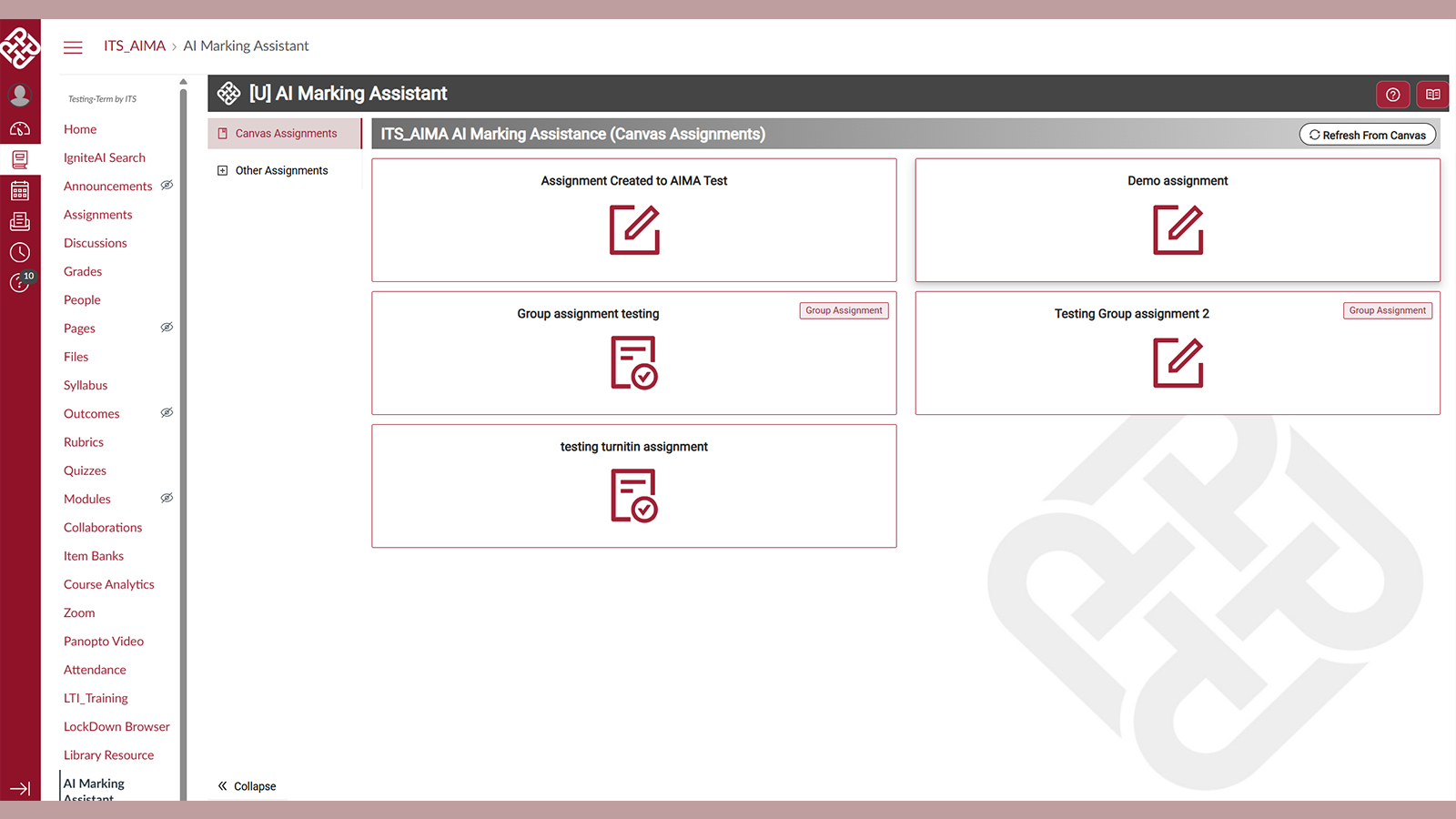The image size is (1456, 819).
Task: Open Outcomes in course menu
Action: click(92, 413)
